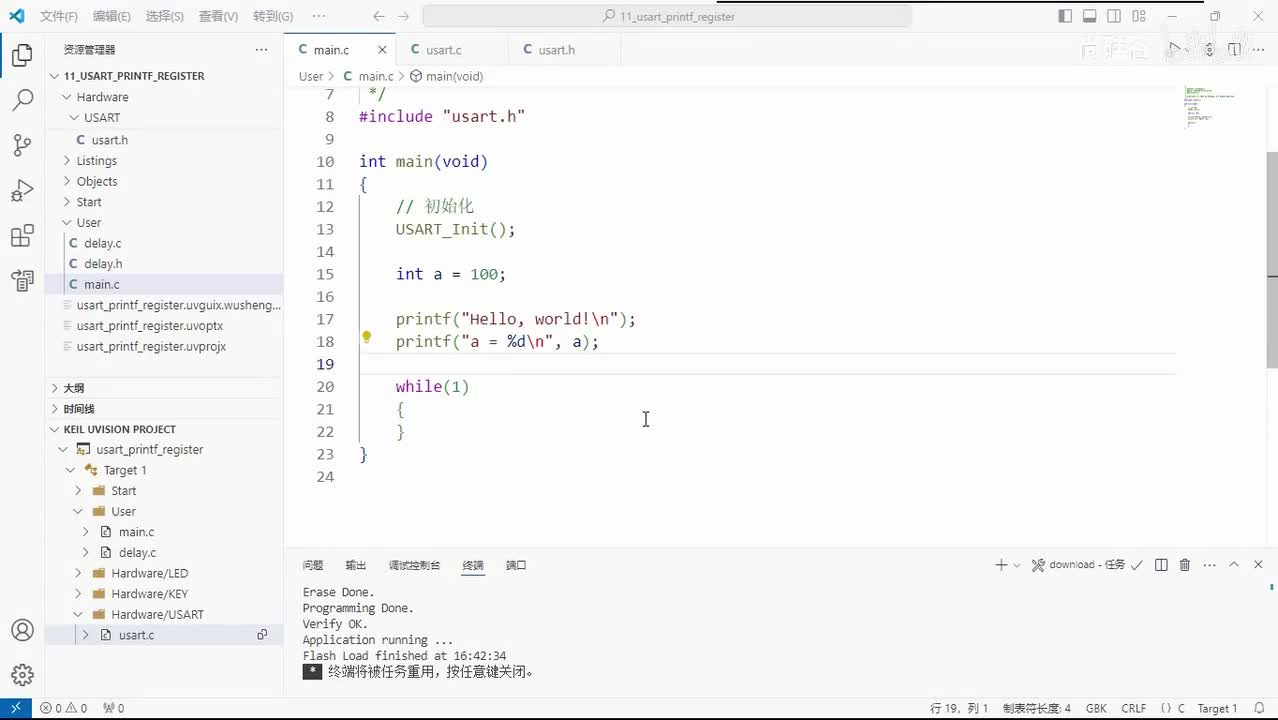This screenshot has height=720, width=1278.
Task: Open the 编辑(E) menu
Action: (x=112, y=16)
